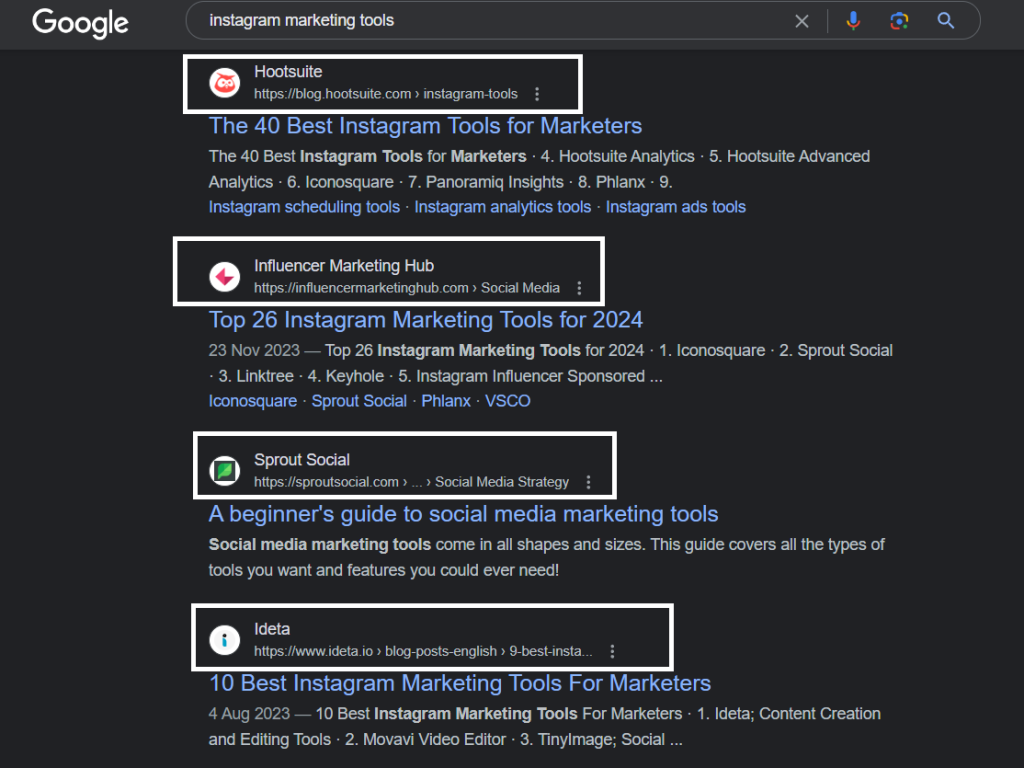
Task: Click the Influencer Marketing Hub favicon
Action: point(225,276)
